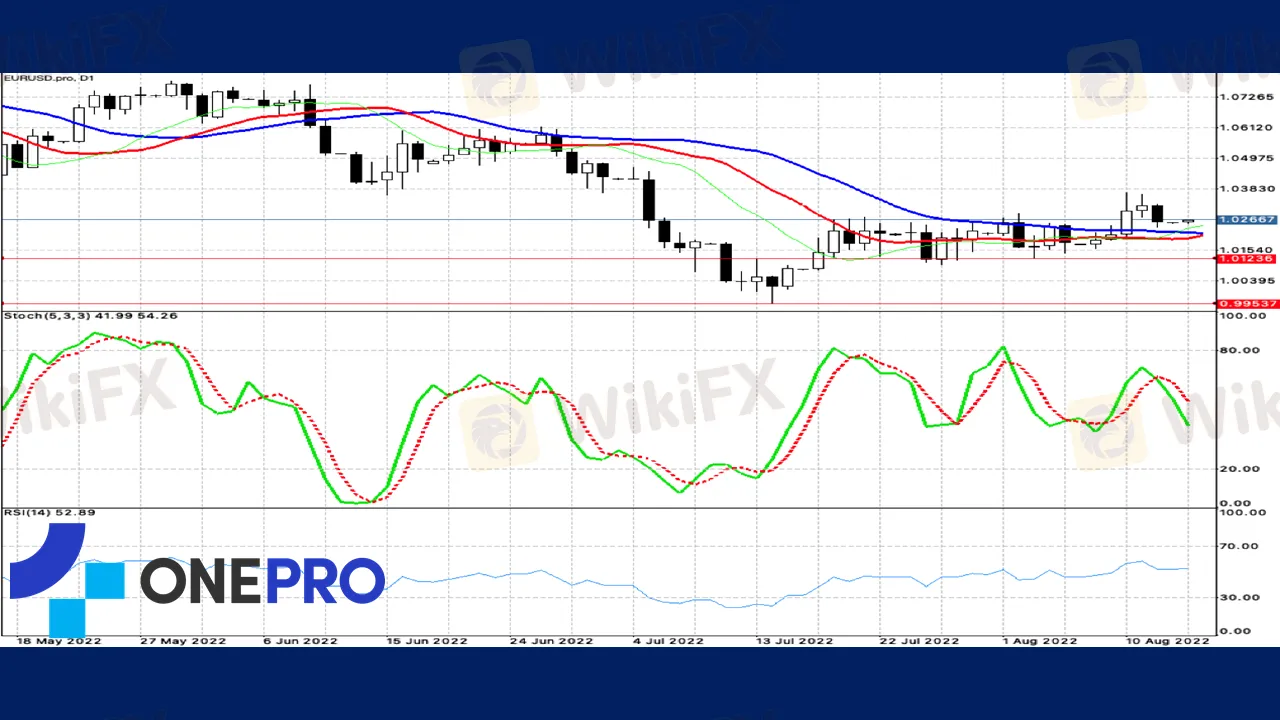
Task: Select the Stoch(5,3,3) indicator label
Action: (90, 316)
